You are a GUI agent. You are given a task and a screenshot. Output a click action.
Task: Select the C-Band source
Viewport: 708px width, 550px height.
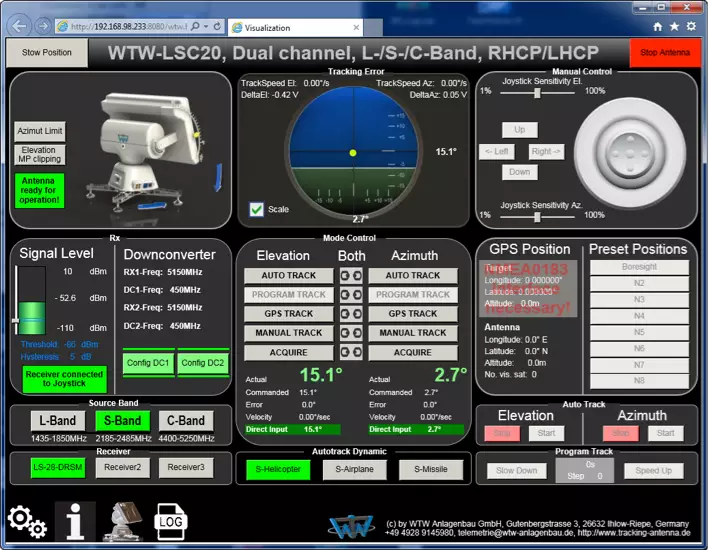click(x=186, y=421)
